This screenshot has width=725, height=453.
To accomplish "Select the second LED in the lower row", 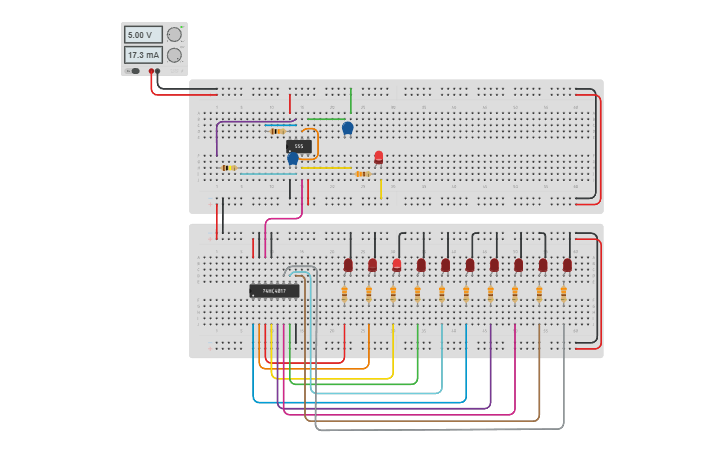I will point(372,266).
